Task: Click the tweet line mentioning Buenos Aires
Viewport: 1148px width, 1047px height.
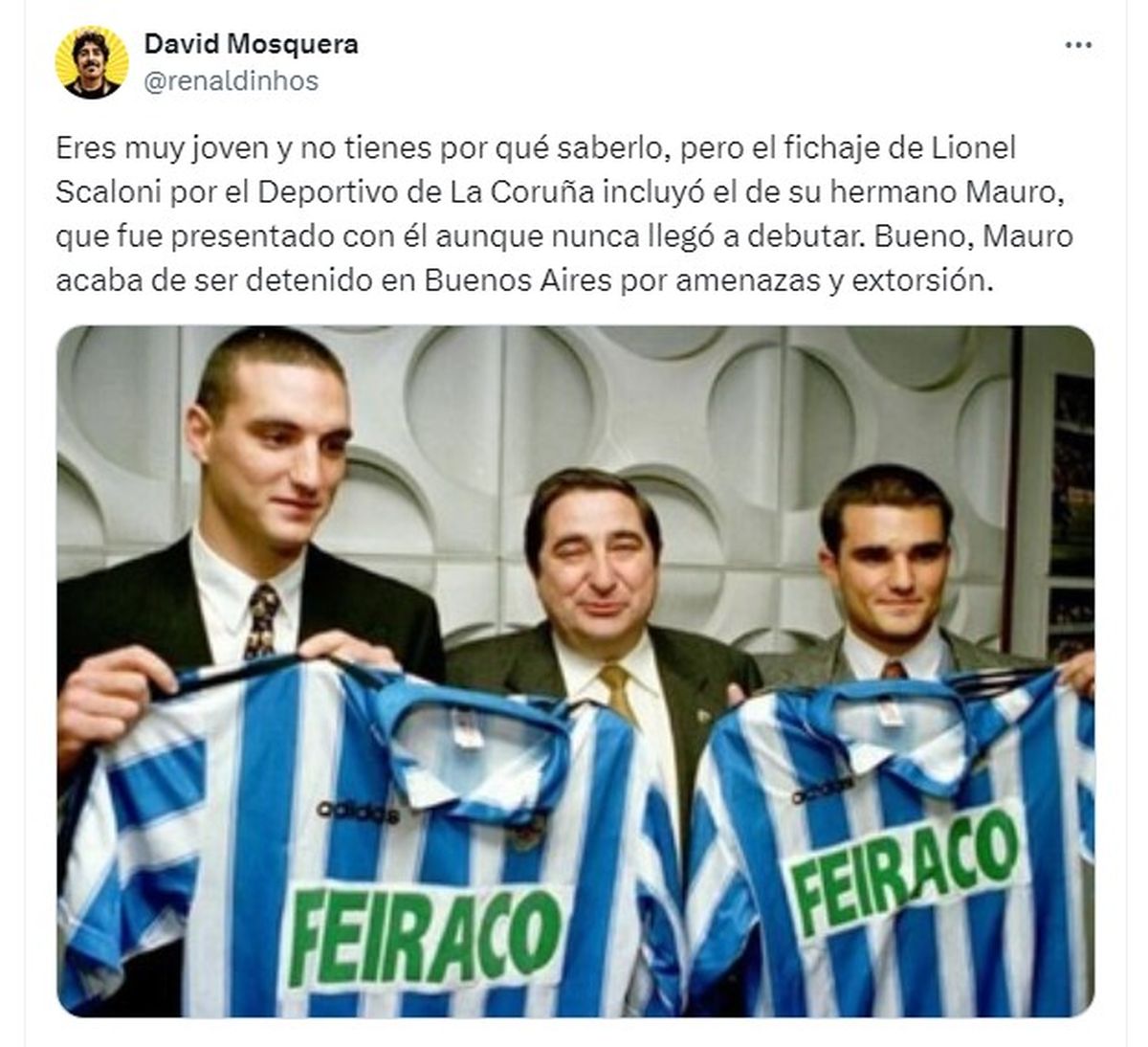Action: [520, 280]
